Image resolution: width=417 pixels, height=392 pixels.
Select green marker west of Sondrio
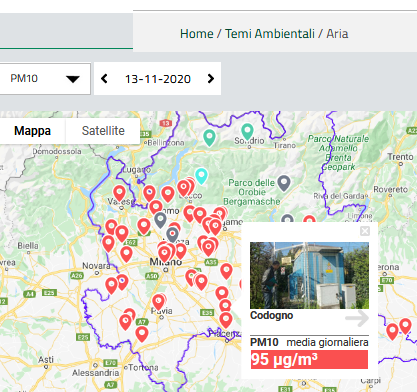pos(209,138)
